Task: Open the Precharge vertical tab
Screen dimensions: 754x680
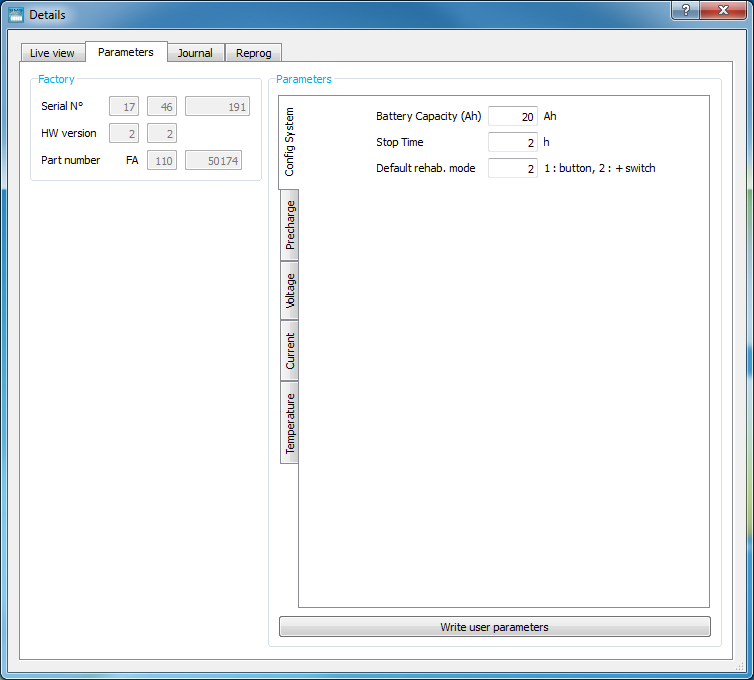Action: coord(289,225)
